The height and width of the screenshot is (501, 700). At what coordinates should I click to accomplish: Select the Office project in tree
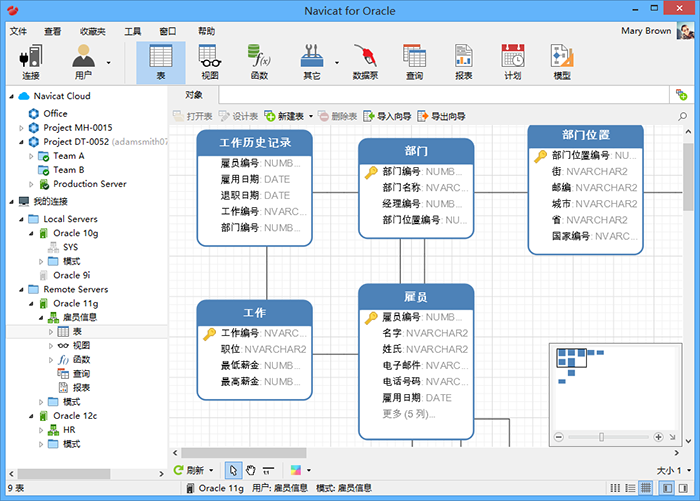coord(55,113)
